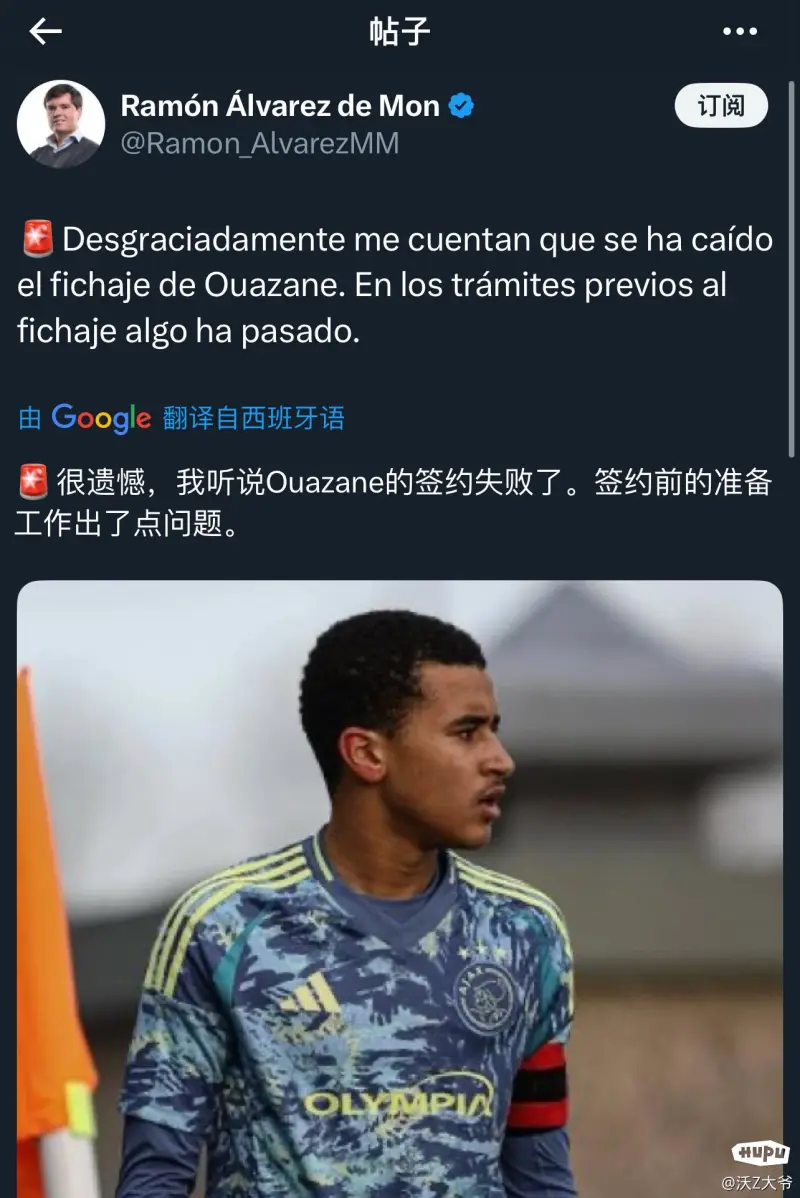The width and height of the screenshot is (800, 1198).
Task: Select the Chinese translated tweet text
Action: pyautogui.click(x=394, y=502)
